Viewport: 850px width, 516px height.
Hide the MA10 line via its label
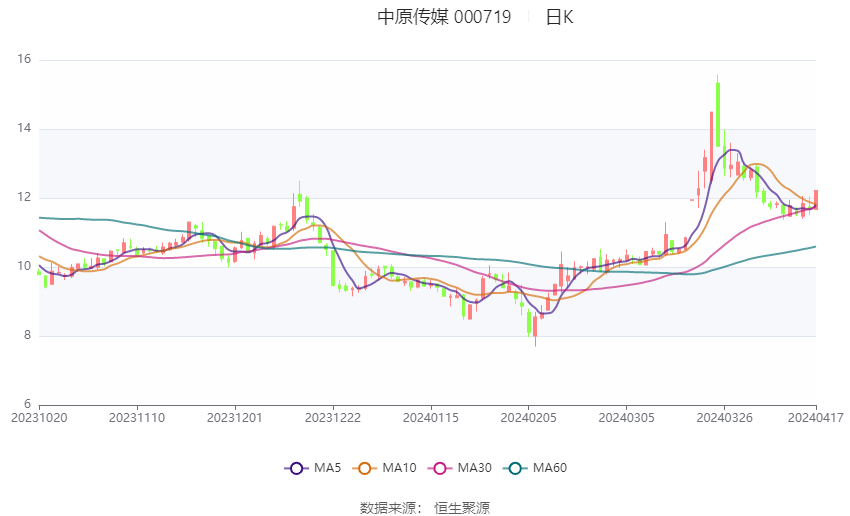399,468
